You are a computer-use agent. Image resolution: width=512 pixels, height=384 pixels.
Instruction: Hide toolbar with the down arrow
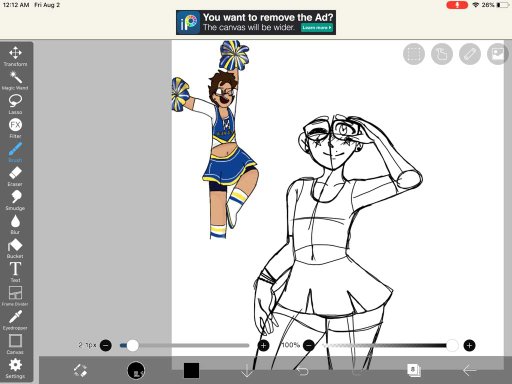(247, 370)
